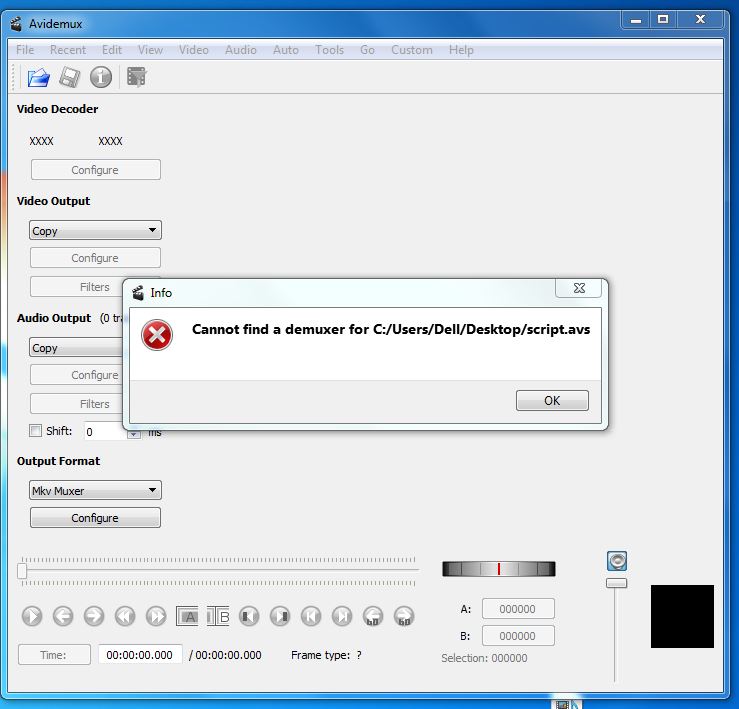Click the B marker value field
Viewport: 739px width, 709px height.
tap(518, 636)
